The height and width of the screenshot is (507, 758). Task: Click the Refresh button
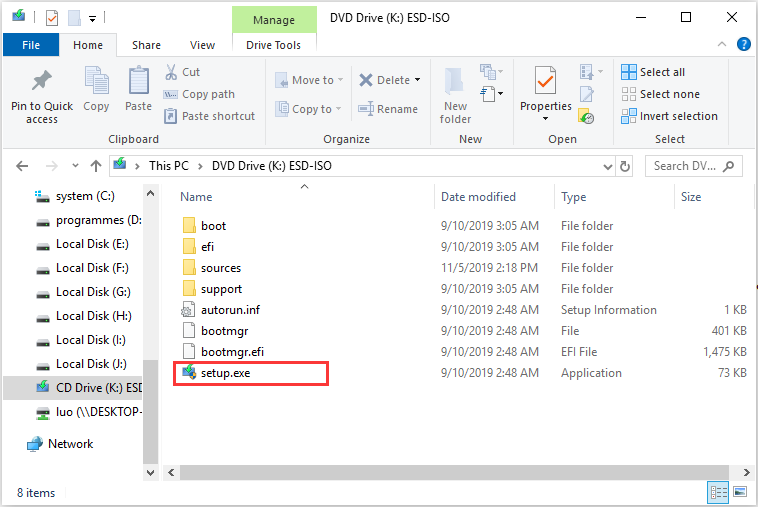pyautogui.click(x=625, y=167)
